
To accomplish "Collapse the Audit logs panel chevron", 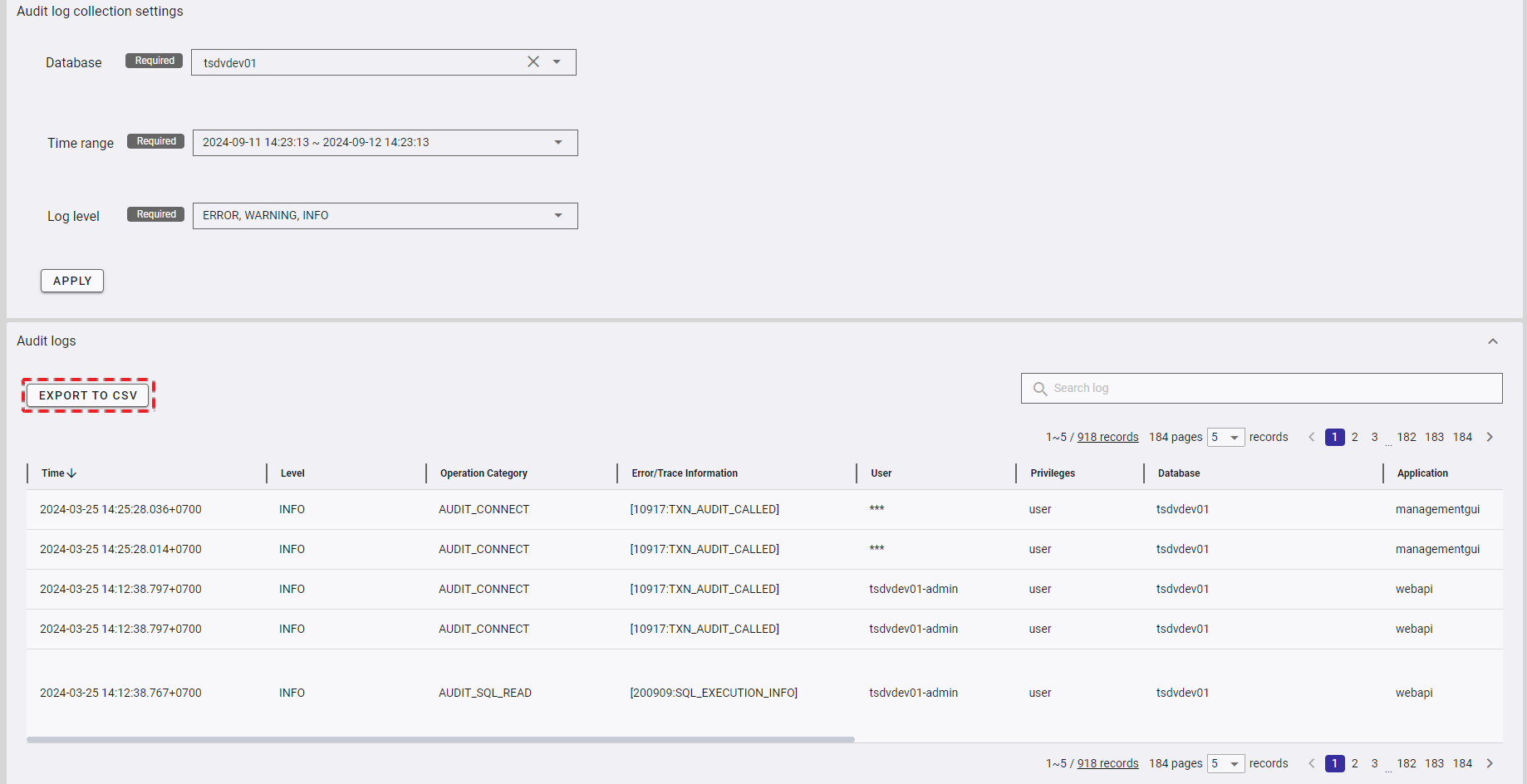I will coord(1492,341).
